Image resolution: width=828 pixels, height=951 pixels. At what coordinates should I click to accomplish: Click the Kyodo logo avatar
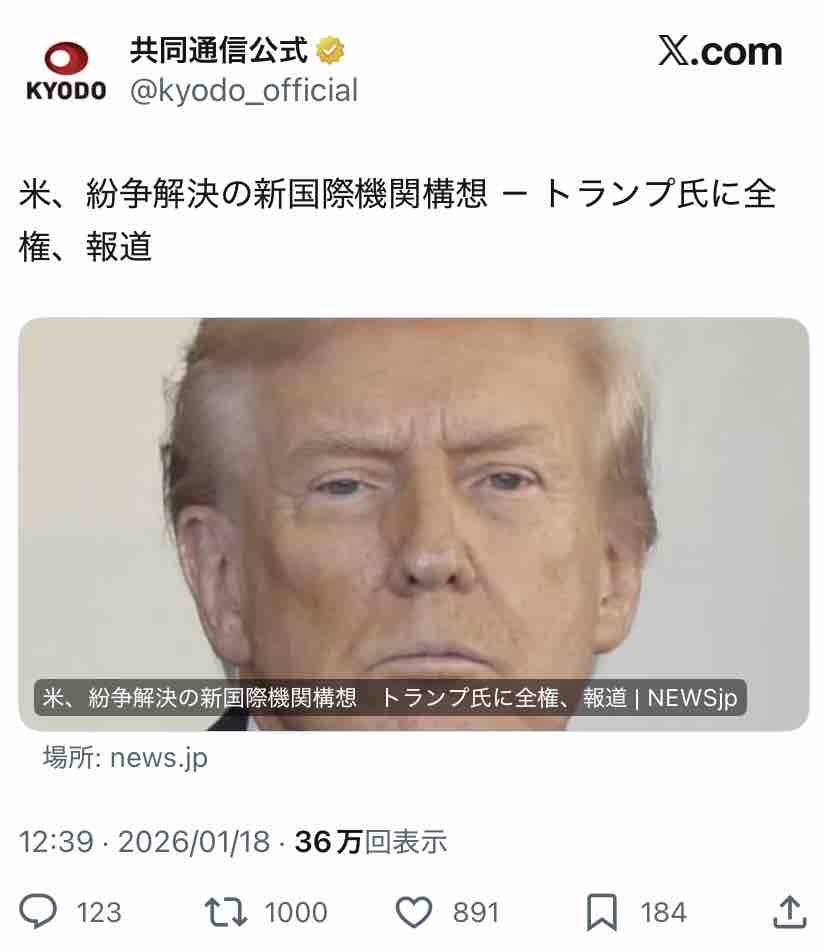coord(66,71)
